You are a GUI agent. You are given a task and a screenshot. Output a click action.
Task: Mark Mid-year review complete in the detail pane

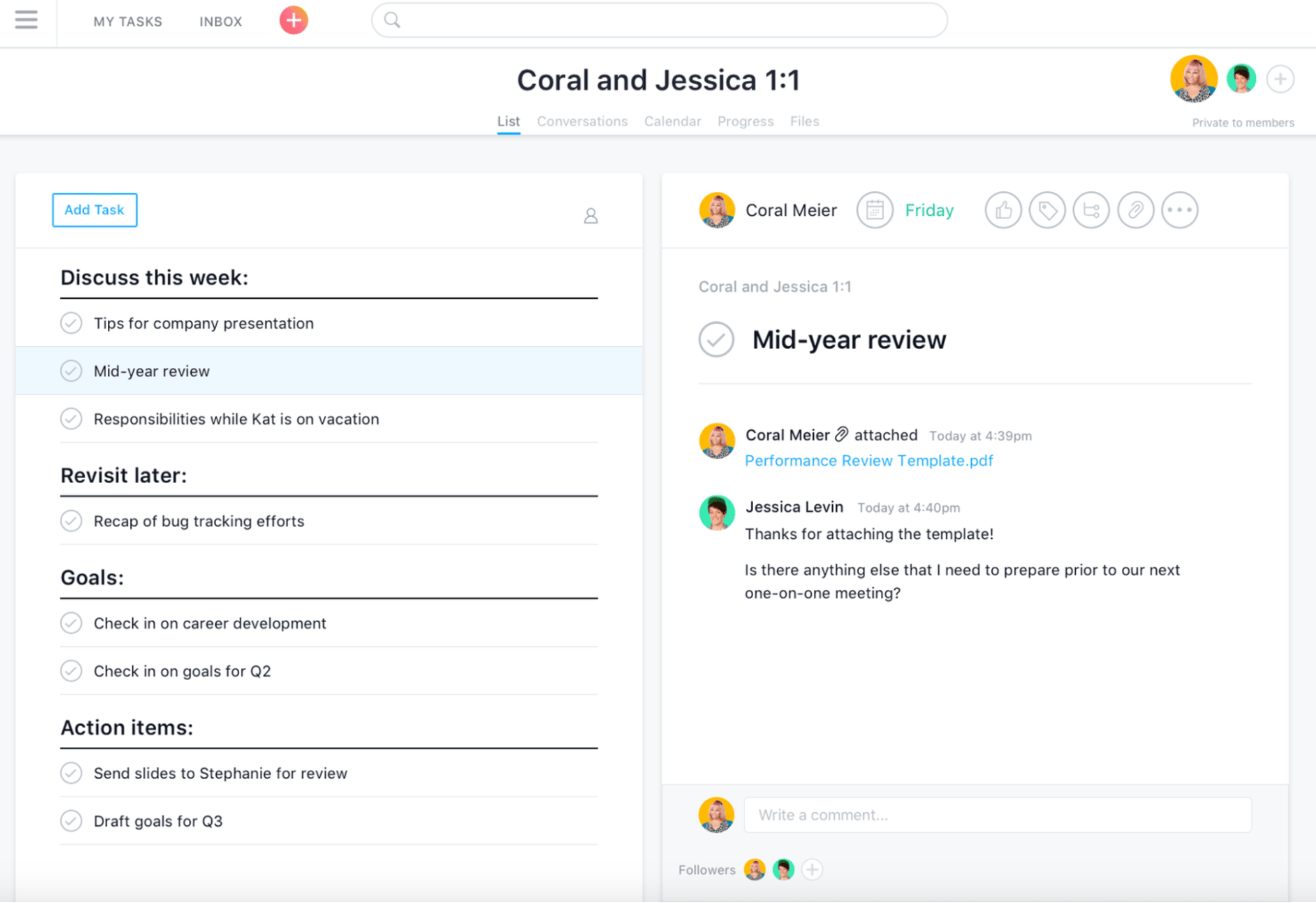pos(716,340)
